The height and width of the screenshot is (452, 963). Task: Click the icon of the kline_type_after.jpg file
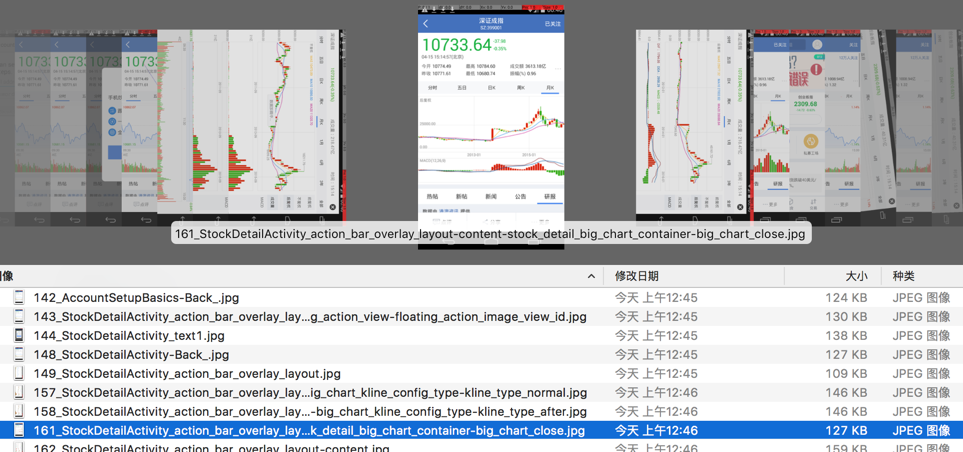19,411
